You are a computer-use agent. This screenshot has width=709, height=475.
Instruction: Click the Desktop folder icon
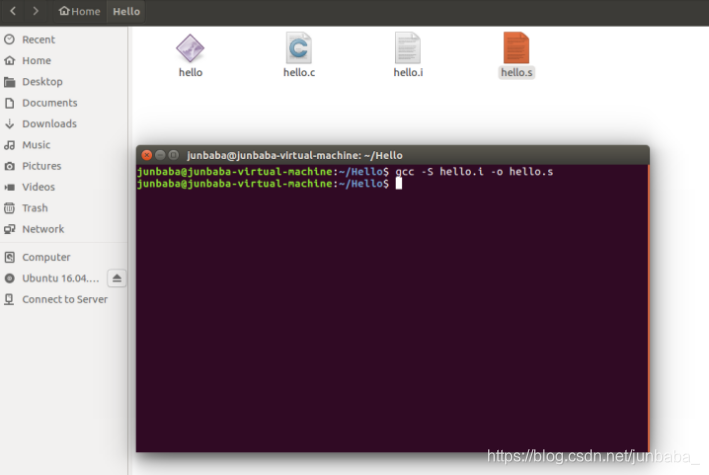pyautogui.click(x=9, y=82)
